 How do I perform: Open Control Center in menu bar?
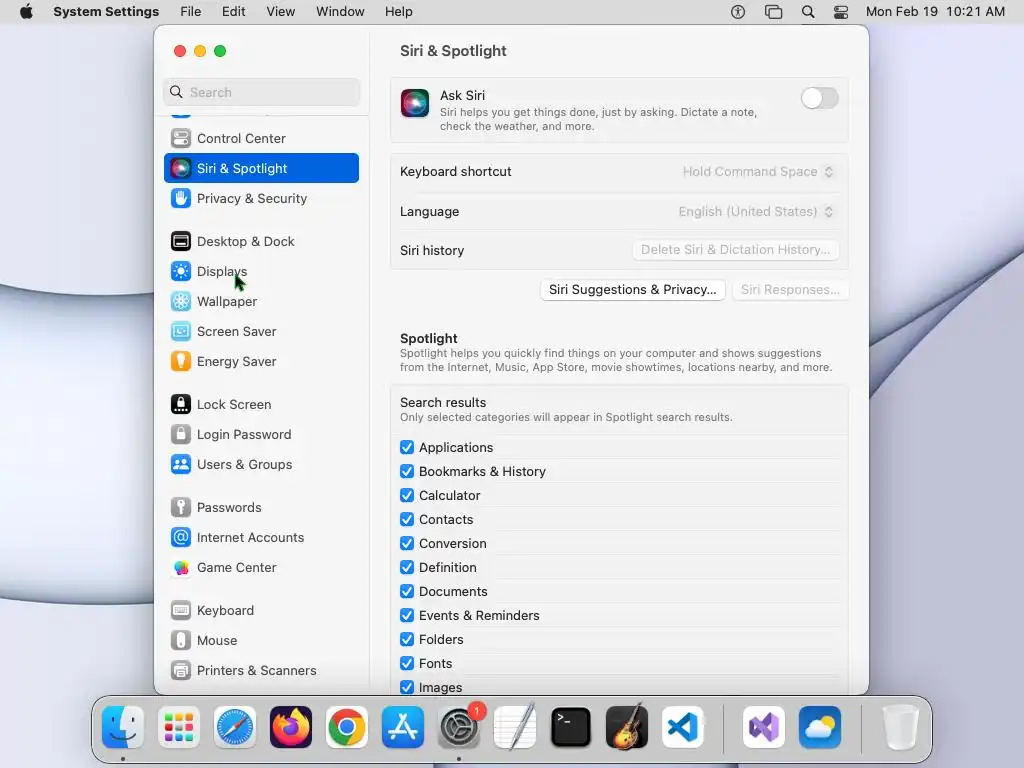click(841, 12)
